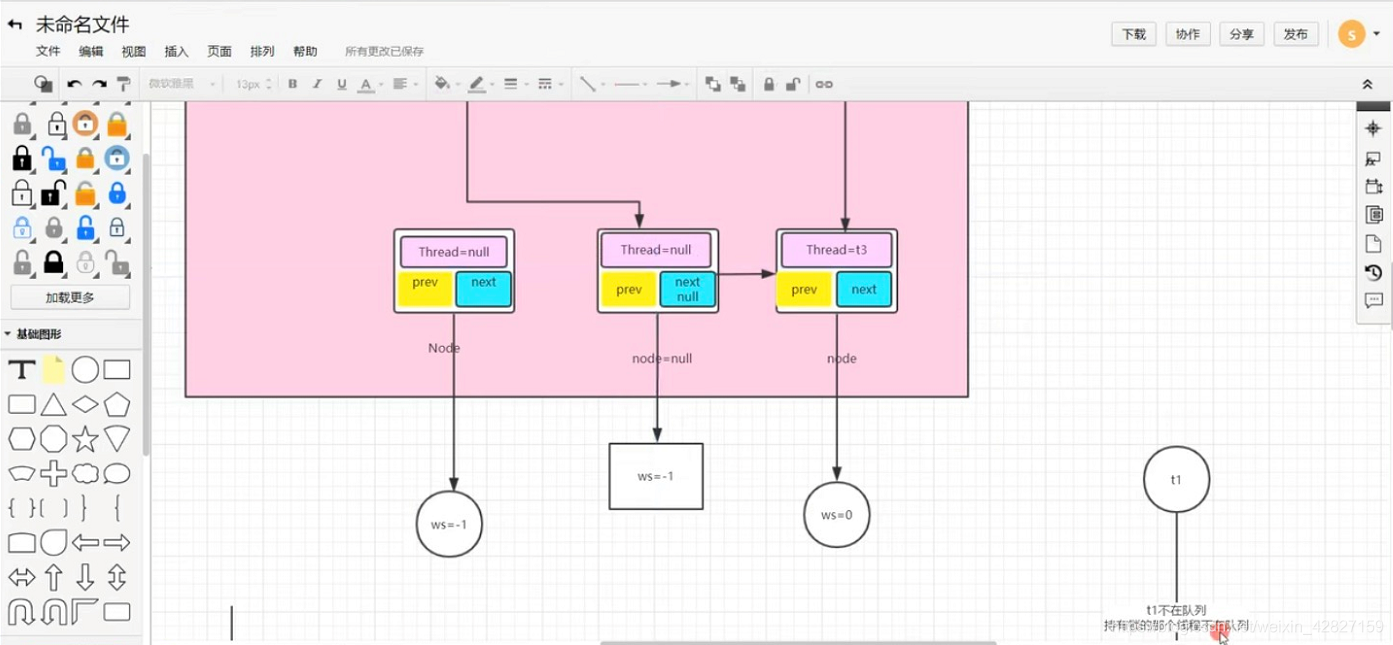Open the 插入 menu
The height and width of the screenshot is (645, 1393).
click(176, 51)
